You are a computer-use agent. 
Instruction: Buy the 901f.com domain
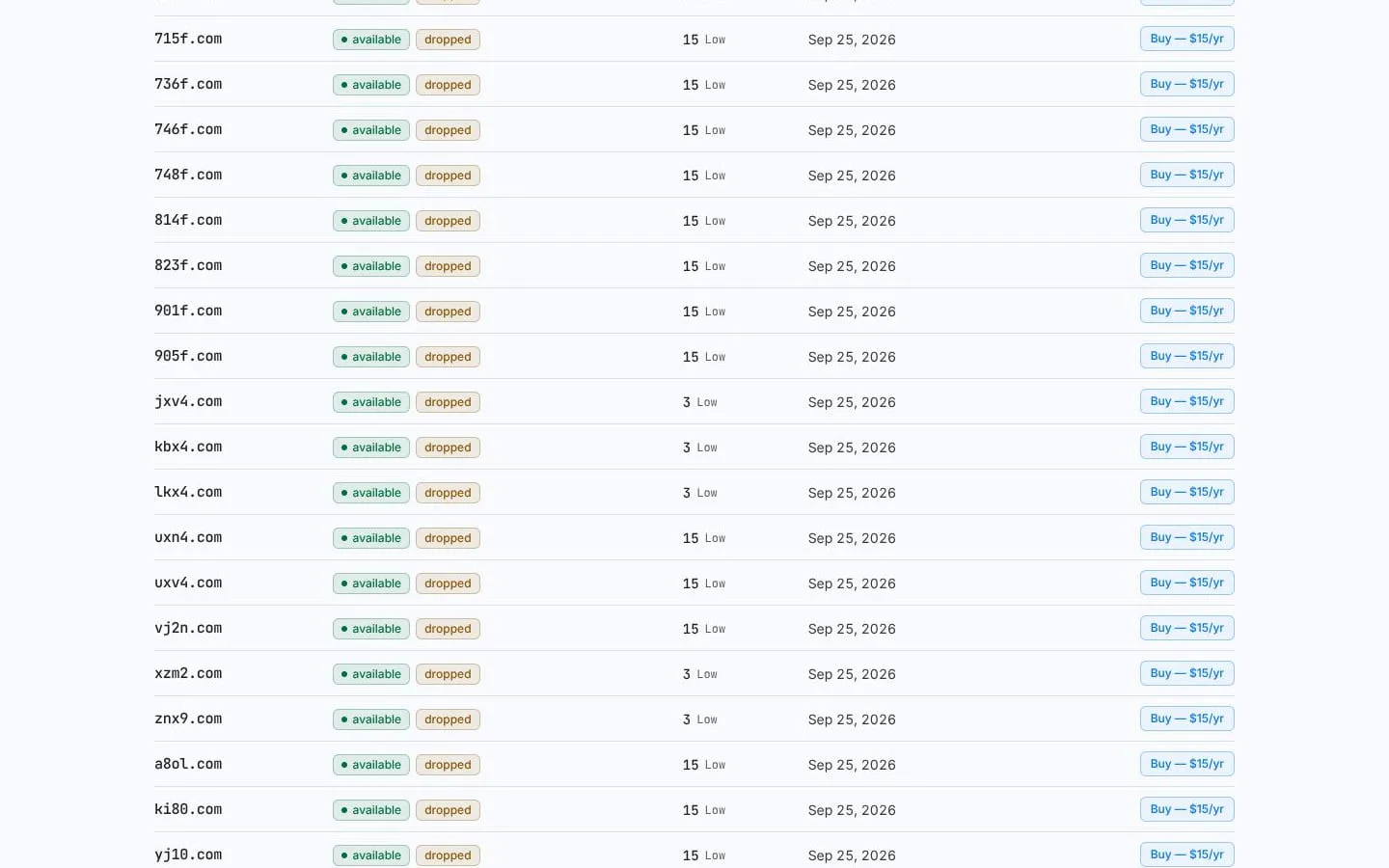1186,311
